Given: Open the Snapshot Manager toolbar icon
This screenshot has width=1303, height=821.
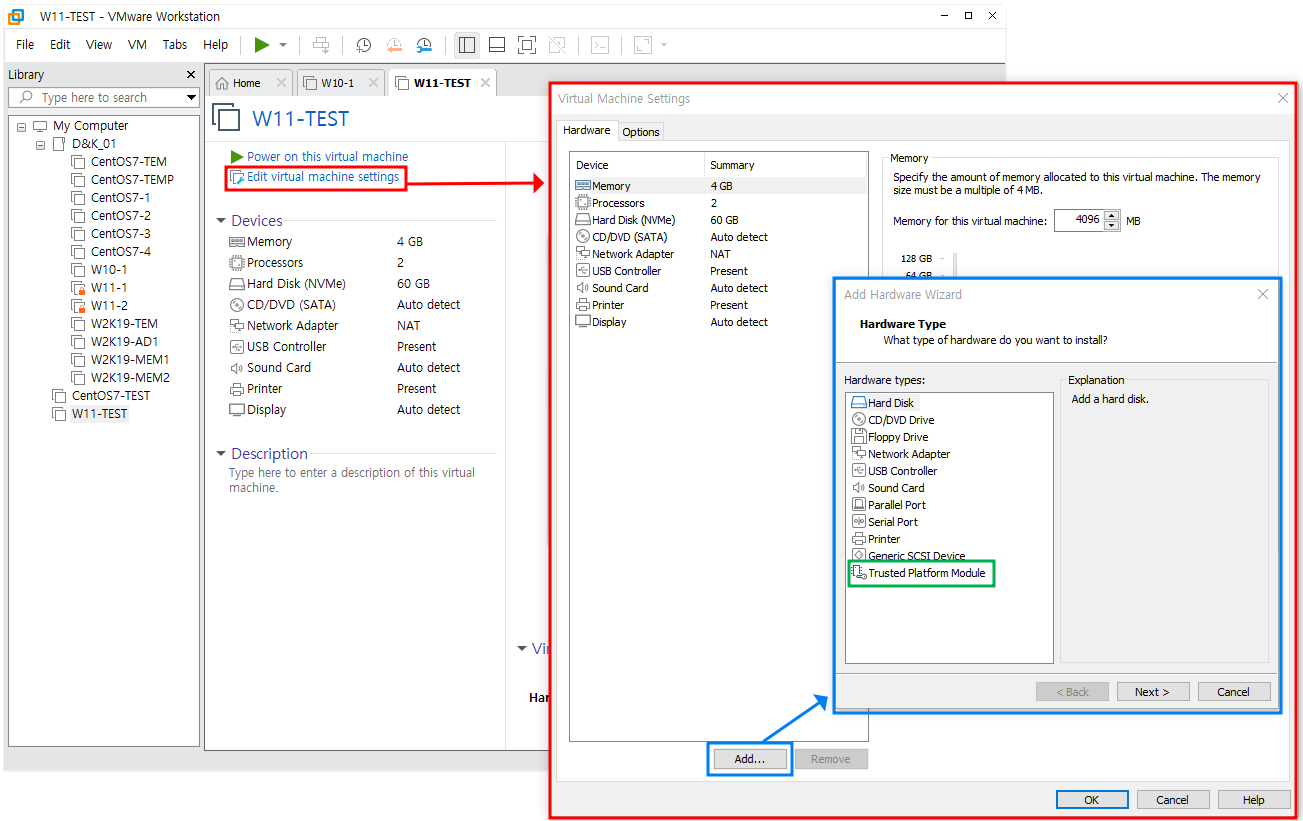Looking at the screenshot, I should (424, 45).
